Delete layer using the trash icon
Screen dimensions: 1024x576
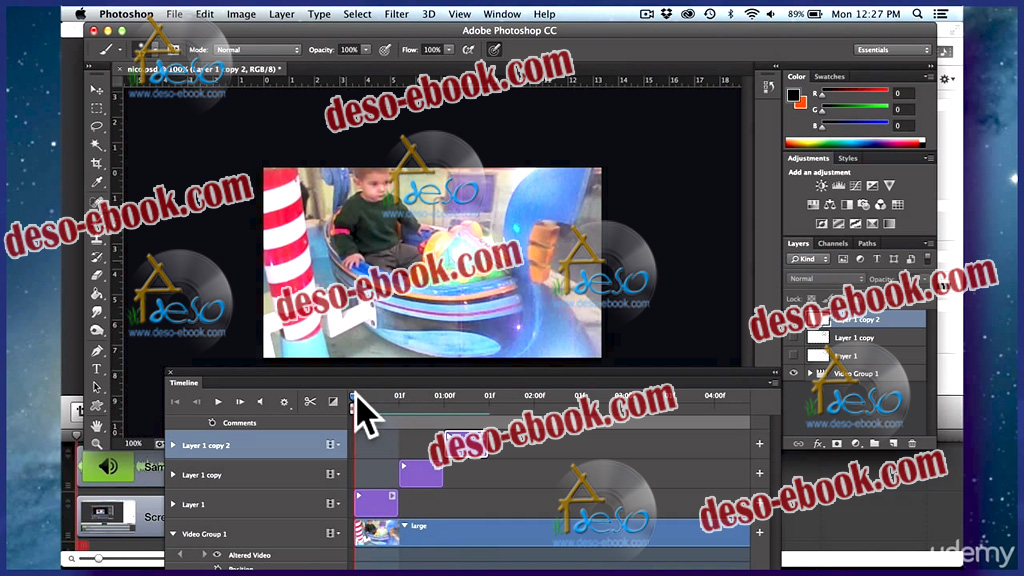[x=911, y=443]
